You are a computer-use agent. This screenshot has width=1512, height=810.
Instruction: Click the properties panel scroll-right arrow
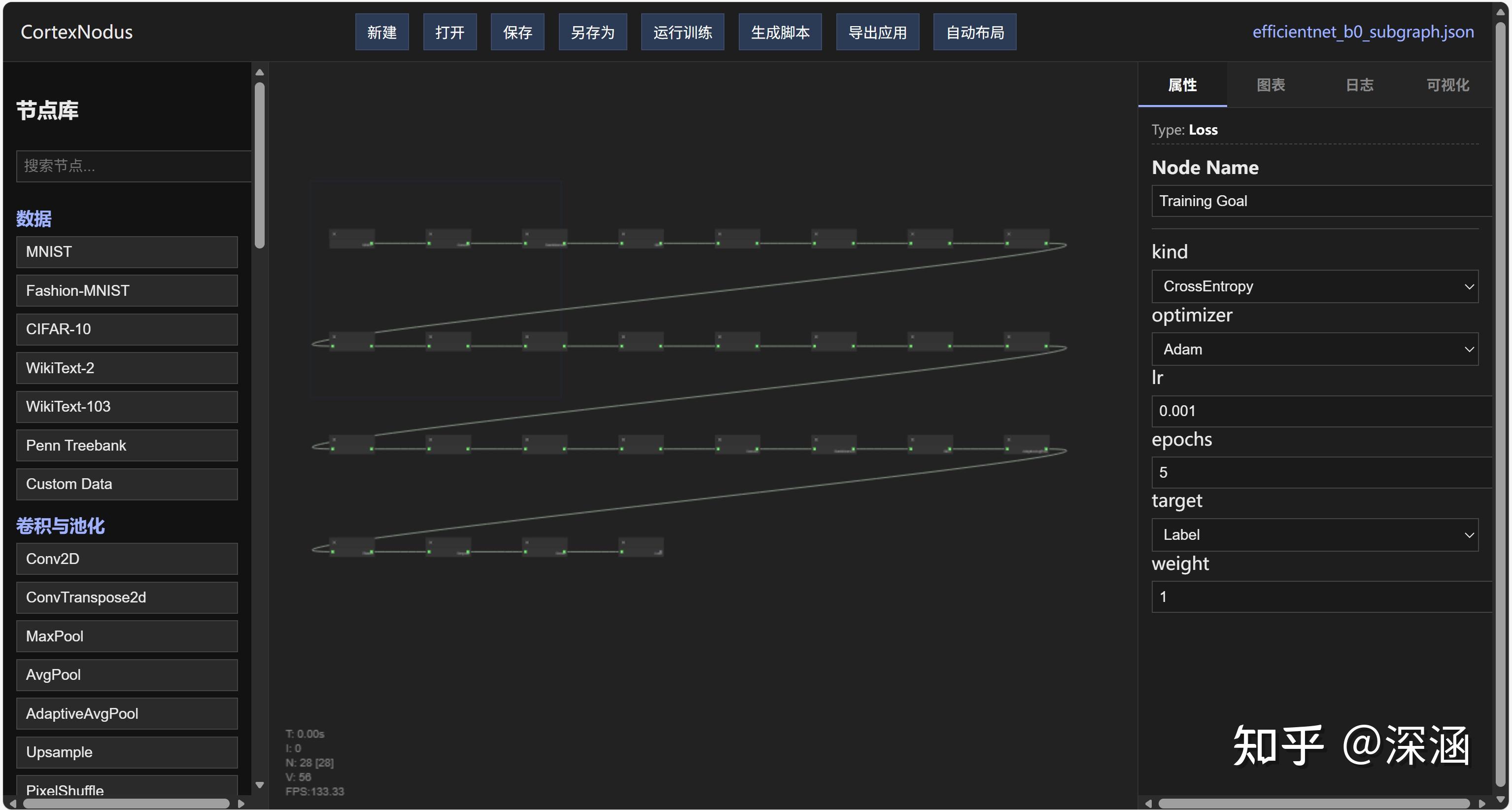click(x=1481, y=803)
